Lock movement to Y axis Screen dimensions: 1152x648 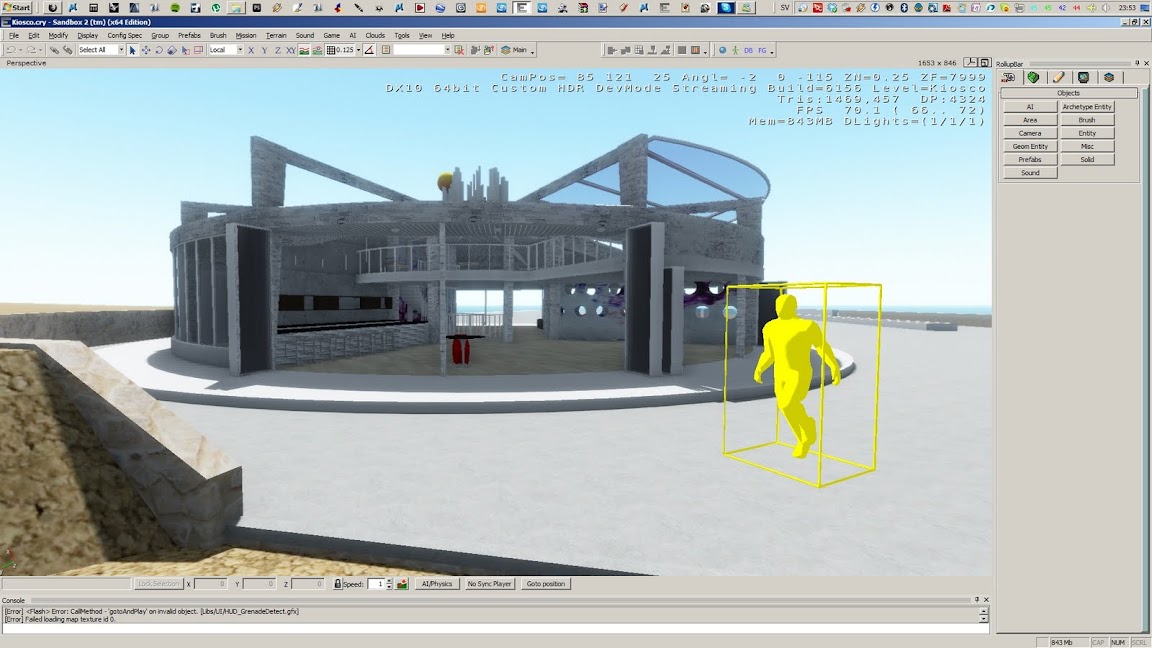click(264, 50)
